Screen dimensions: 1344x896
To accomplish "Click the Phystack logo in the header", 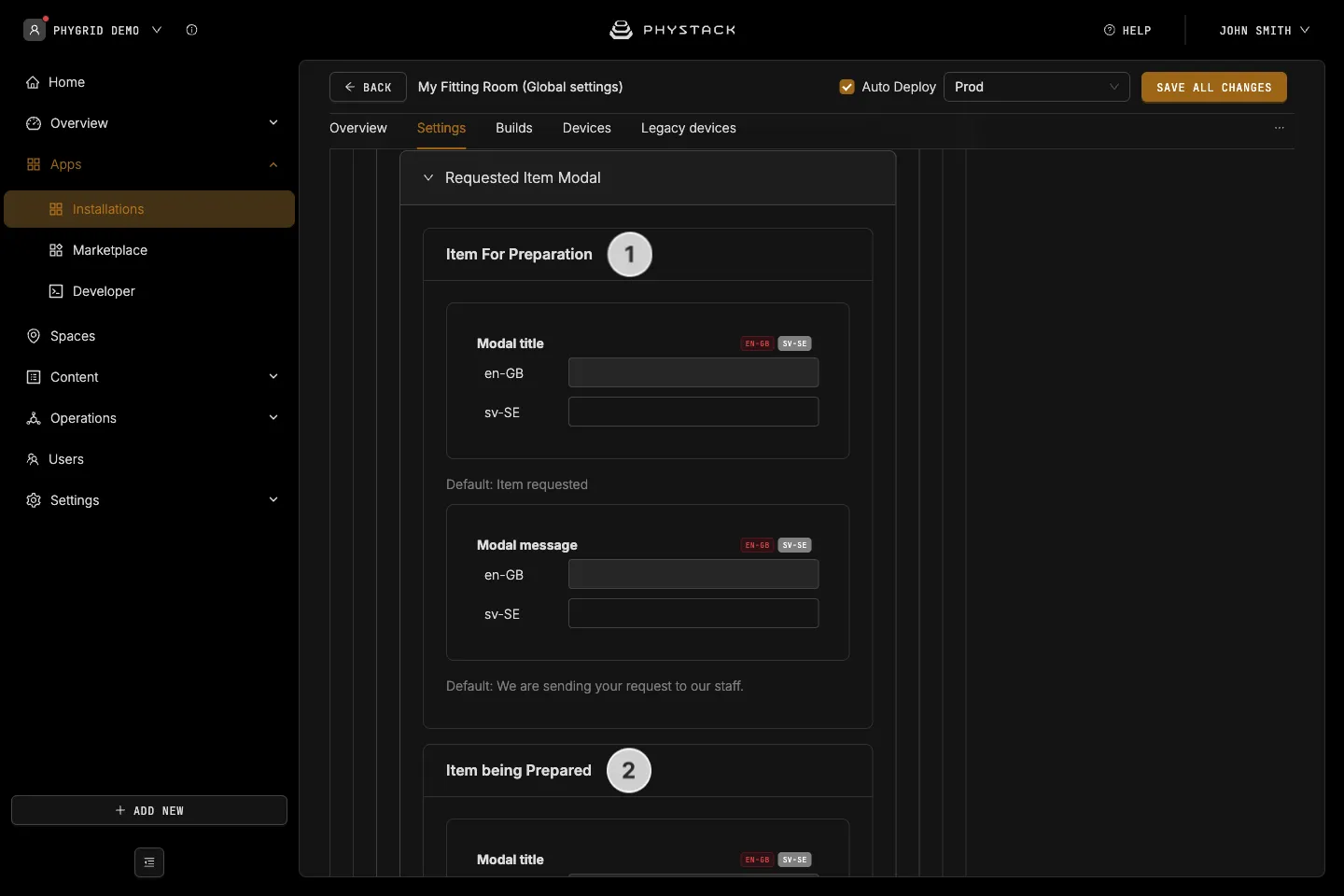I will (x=672, y=30).
